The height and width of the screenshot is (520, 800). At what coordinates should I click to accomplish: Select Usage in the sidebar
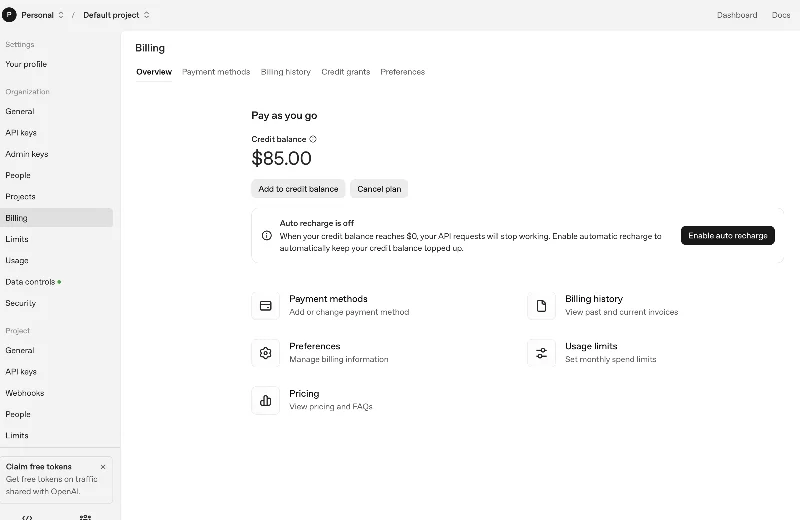17,260
